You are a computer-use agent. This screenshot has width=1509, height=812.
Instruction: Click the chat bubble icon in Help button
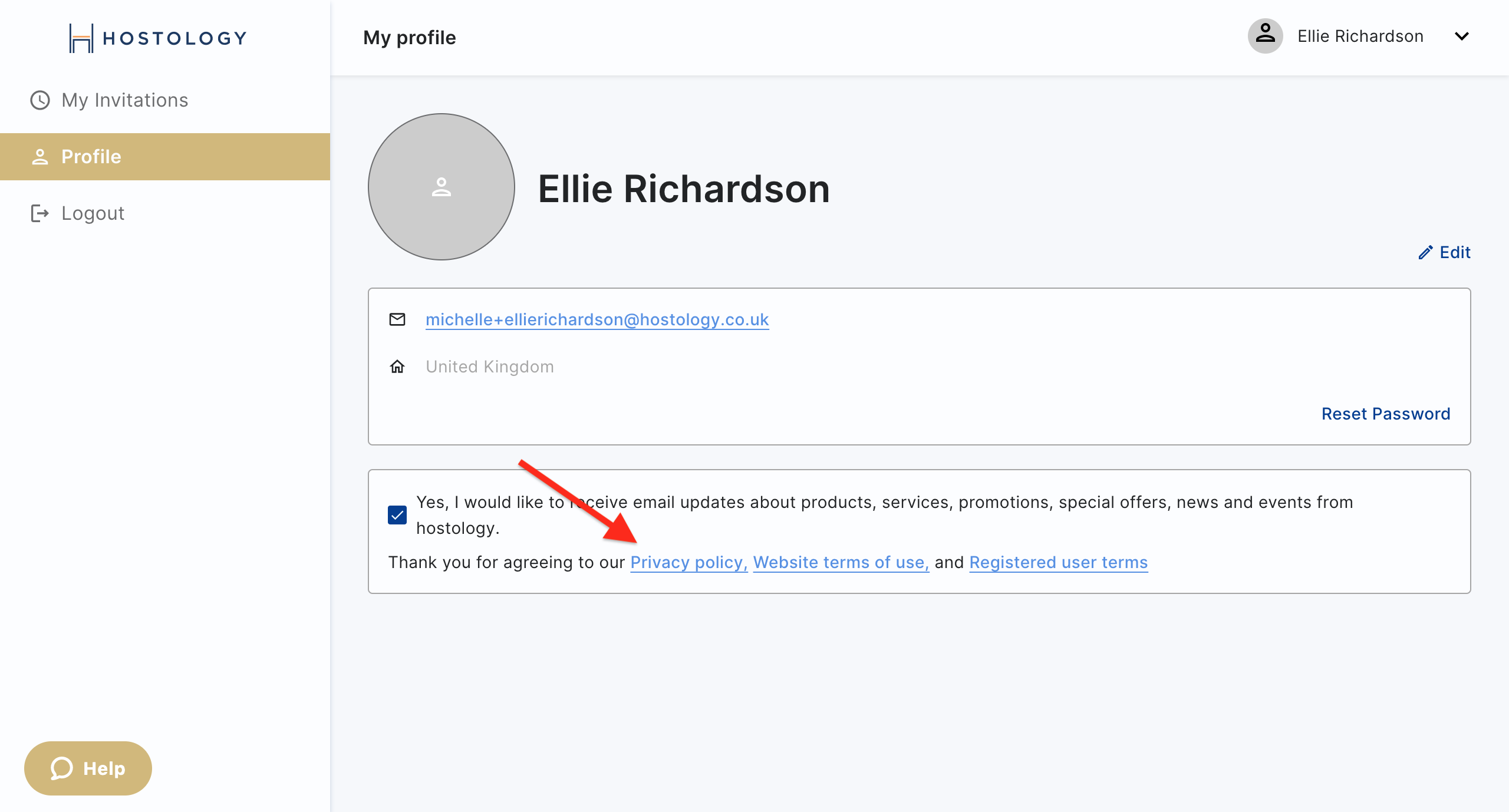(x=61, y=768)
